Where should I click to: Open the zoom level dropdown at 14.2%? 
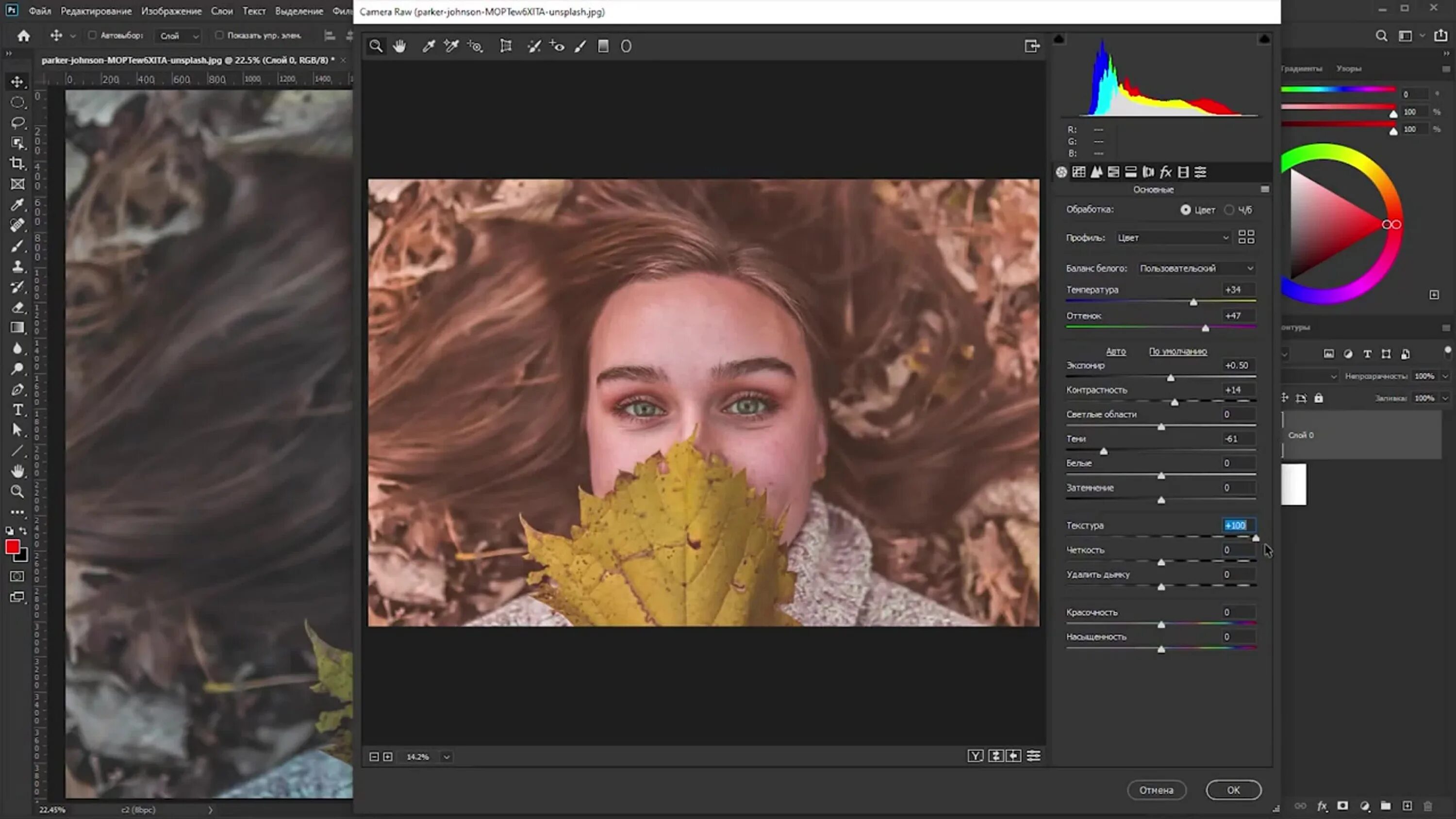tap(446, 757)
